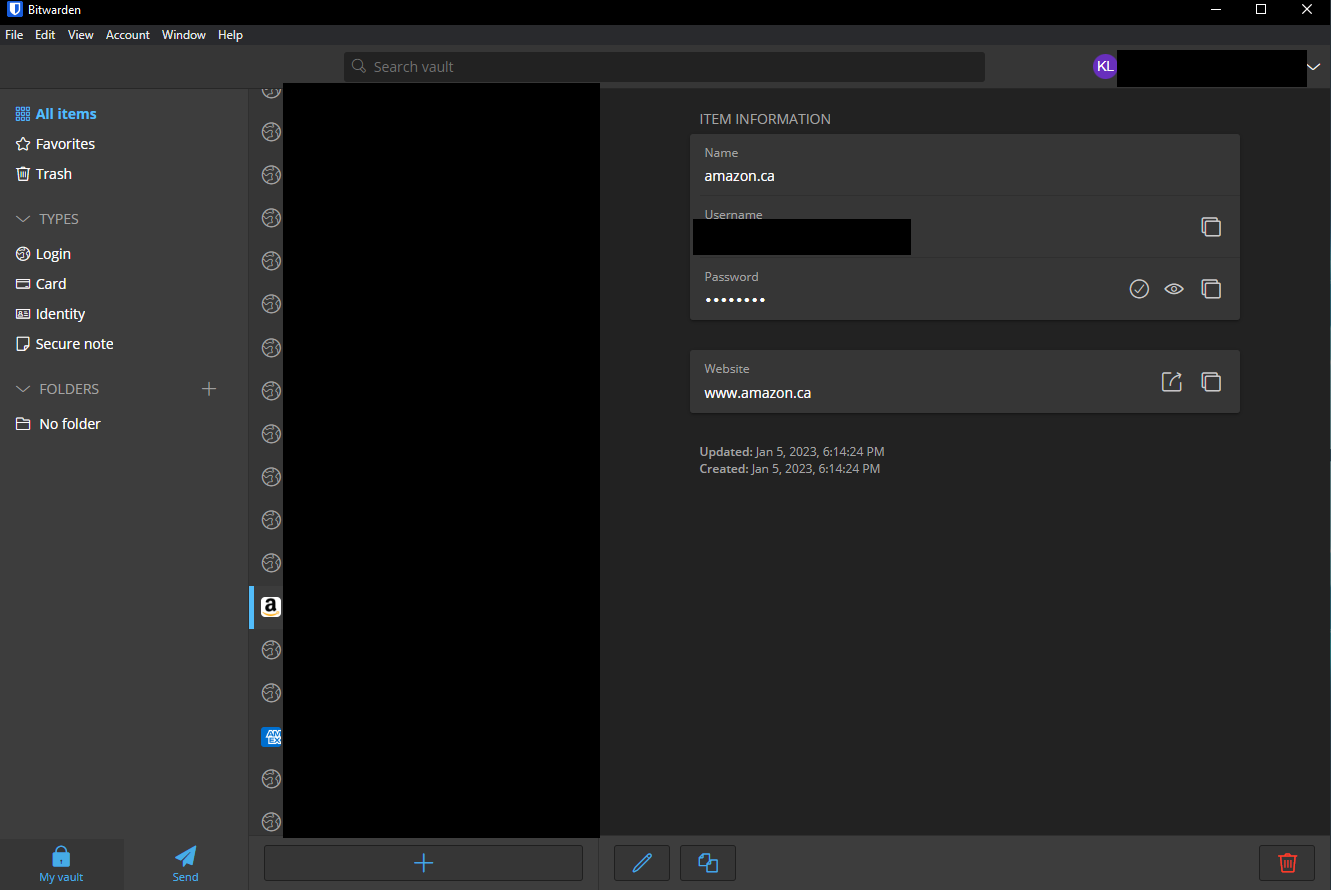1331x890 pixels.
Task: Filter by Card type
Action: tap(41, 284)
